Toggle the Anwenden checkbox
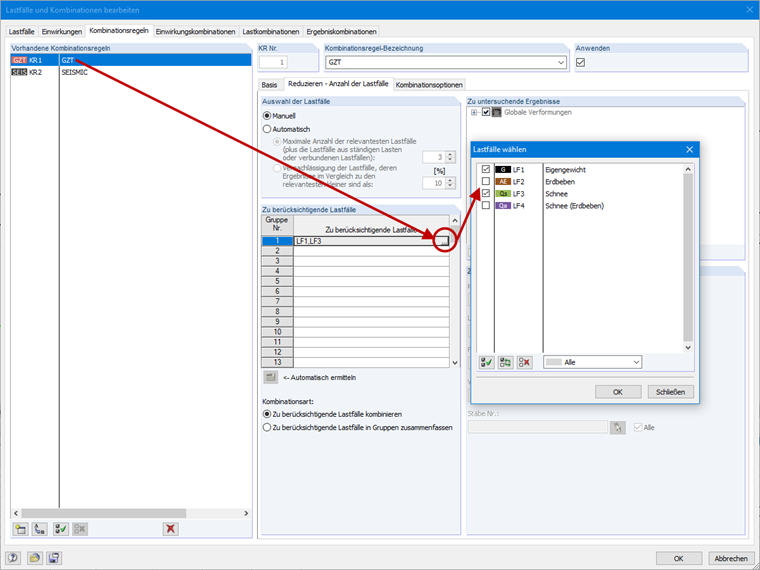The width and height of the screenshot is (760, 570). pyautogui.click(x=580, y=63)
